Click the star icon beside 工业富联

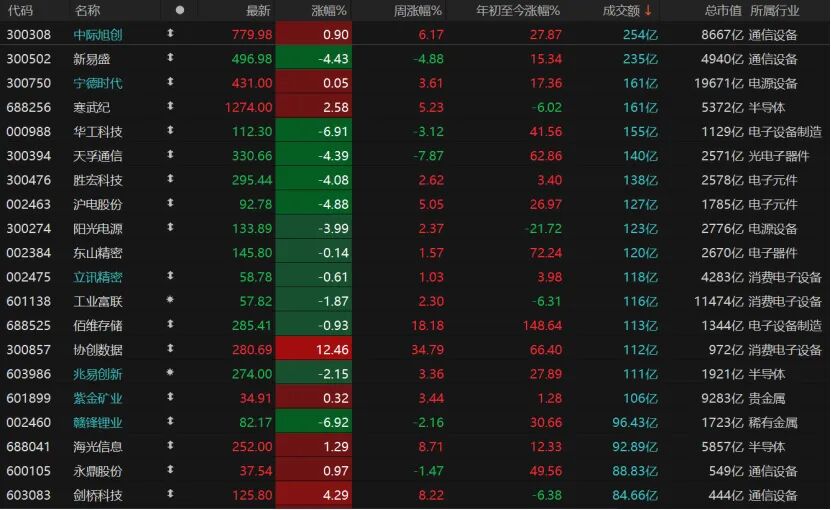(x=170, y=301)
